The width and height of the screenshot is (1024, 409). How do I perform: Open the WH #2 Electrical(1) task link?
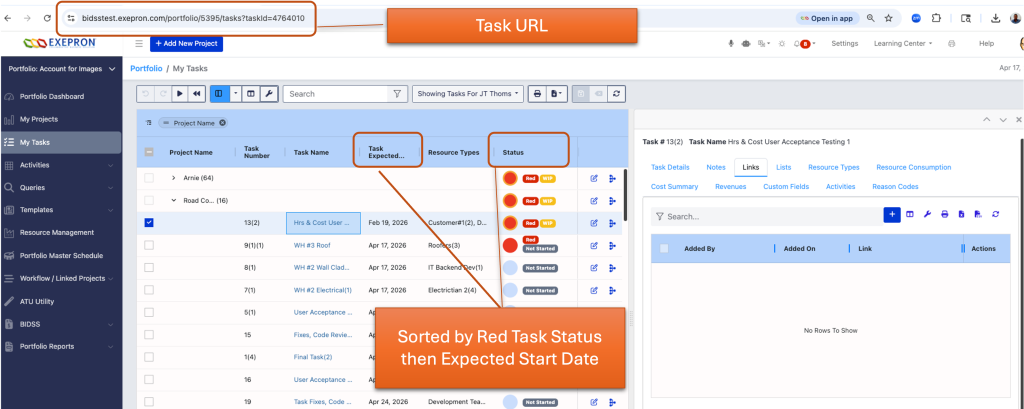323,290
